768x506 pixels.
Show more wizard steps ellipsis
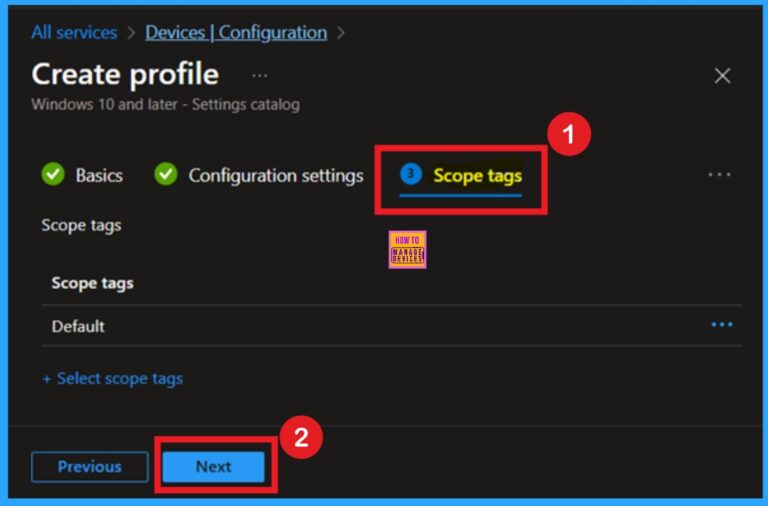click(x=719, y=174)
